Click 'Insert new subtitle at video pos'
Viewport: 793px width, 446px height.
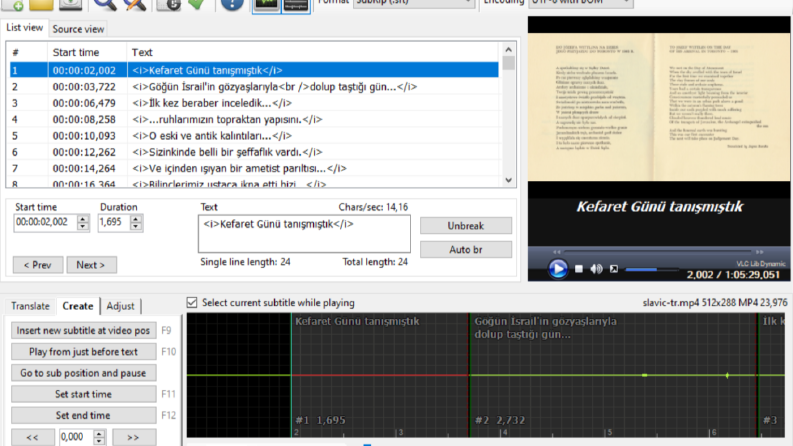(x=83, y=330)
